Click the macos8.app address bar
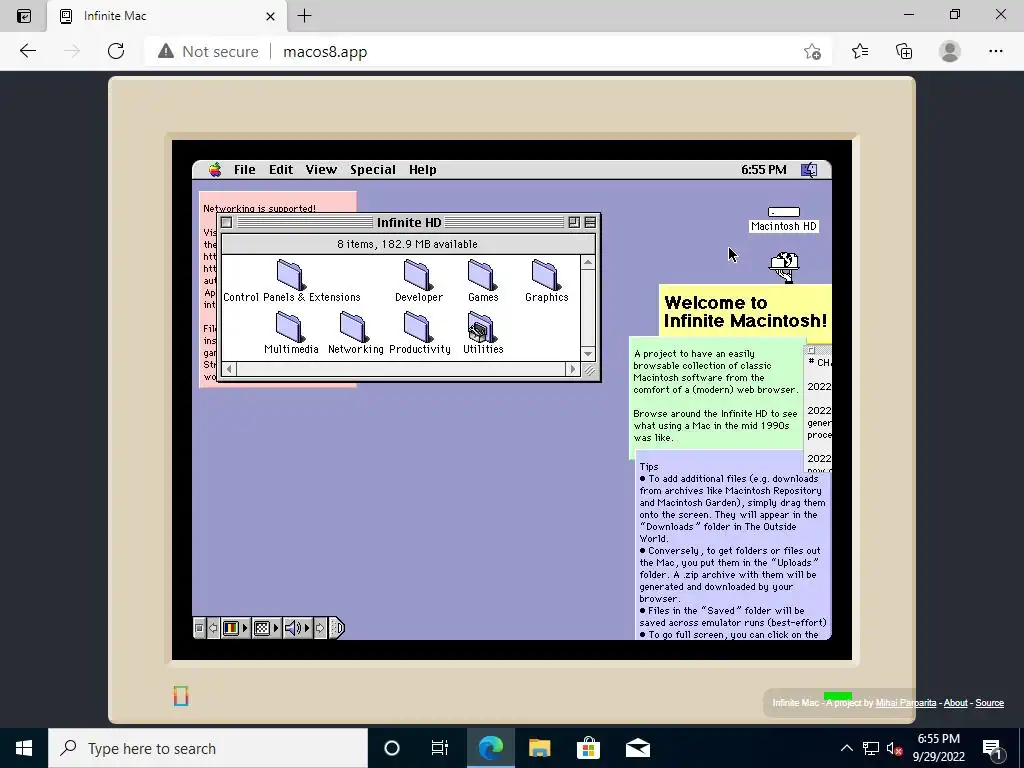The image size is (1024, 768). coord(325,52)
